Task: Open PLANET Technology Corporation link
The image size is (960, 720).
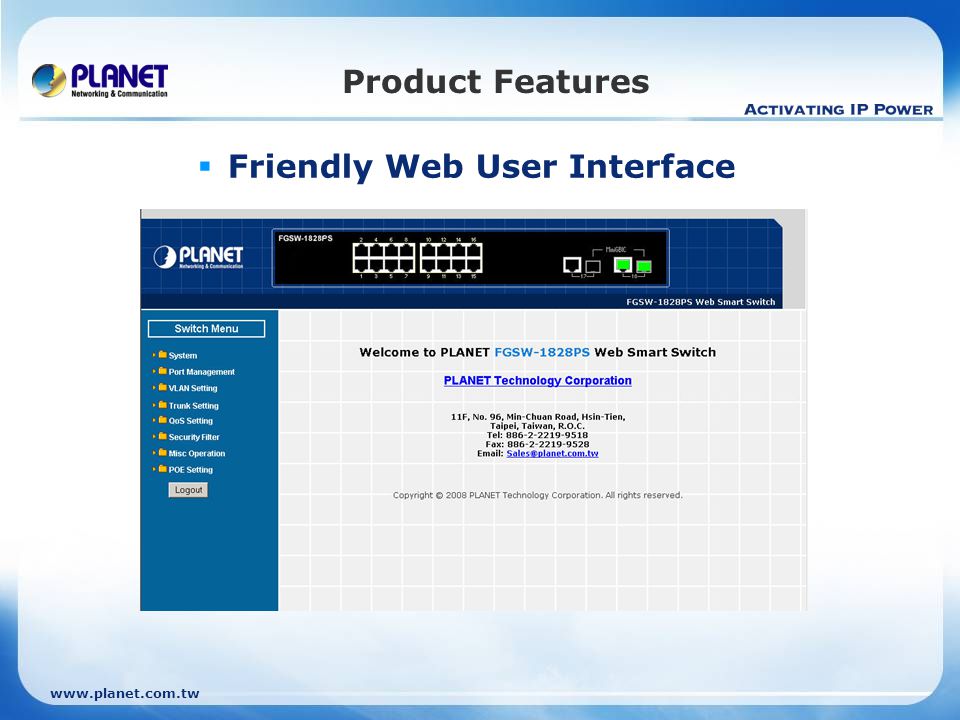Action: click(538, 380)
